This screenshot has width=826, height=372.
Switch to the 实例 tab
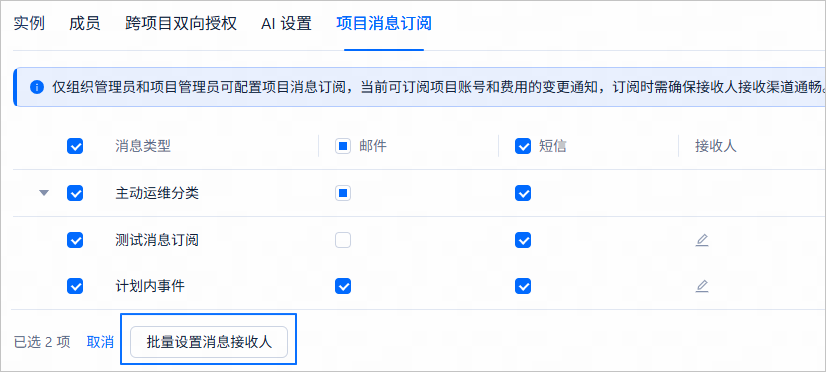tap(29, 24)
